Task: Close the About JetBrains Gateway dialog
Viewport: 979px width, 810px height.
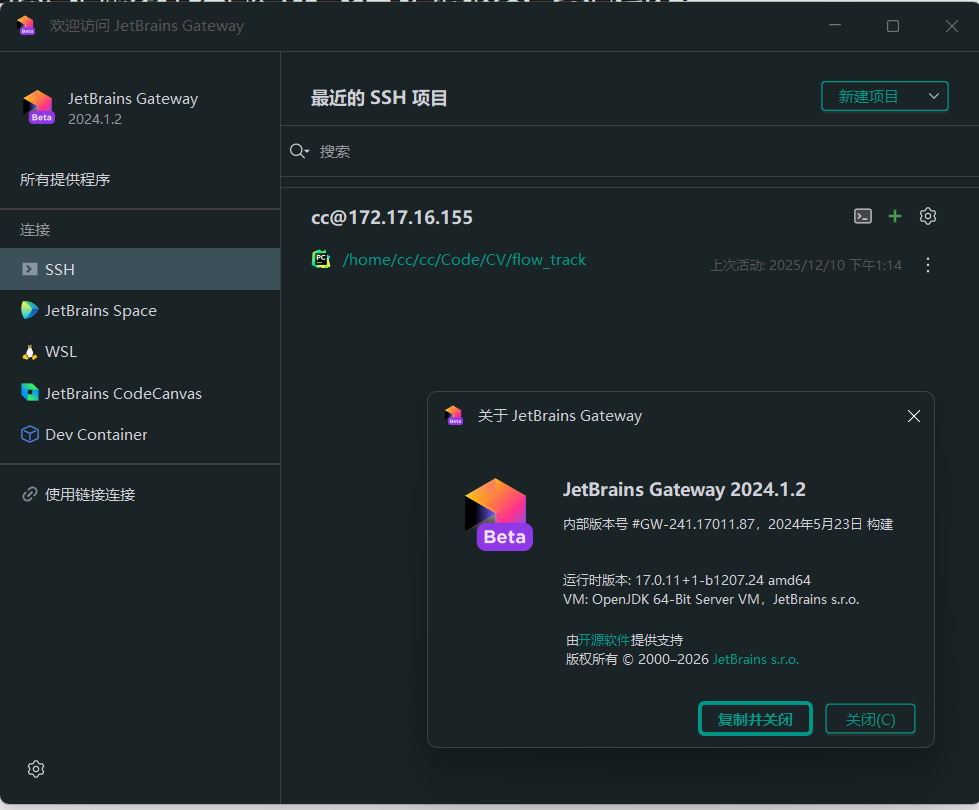Action: (913, 416)
